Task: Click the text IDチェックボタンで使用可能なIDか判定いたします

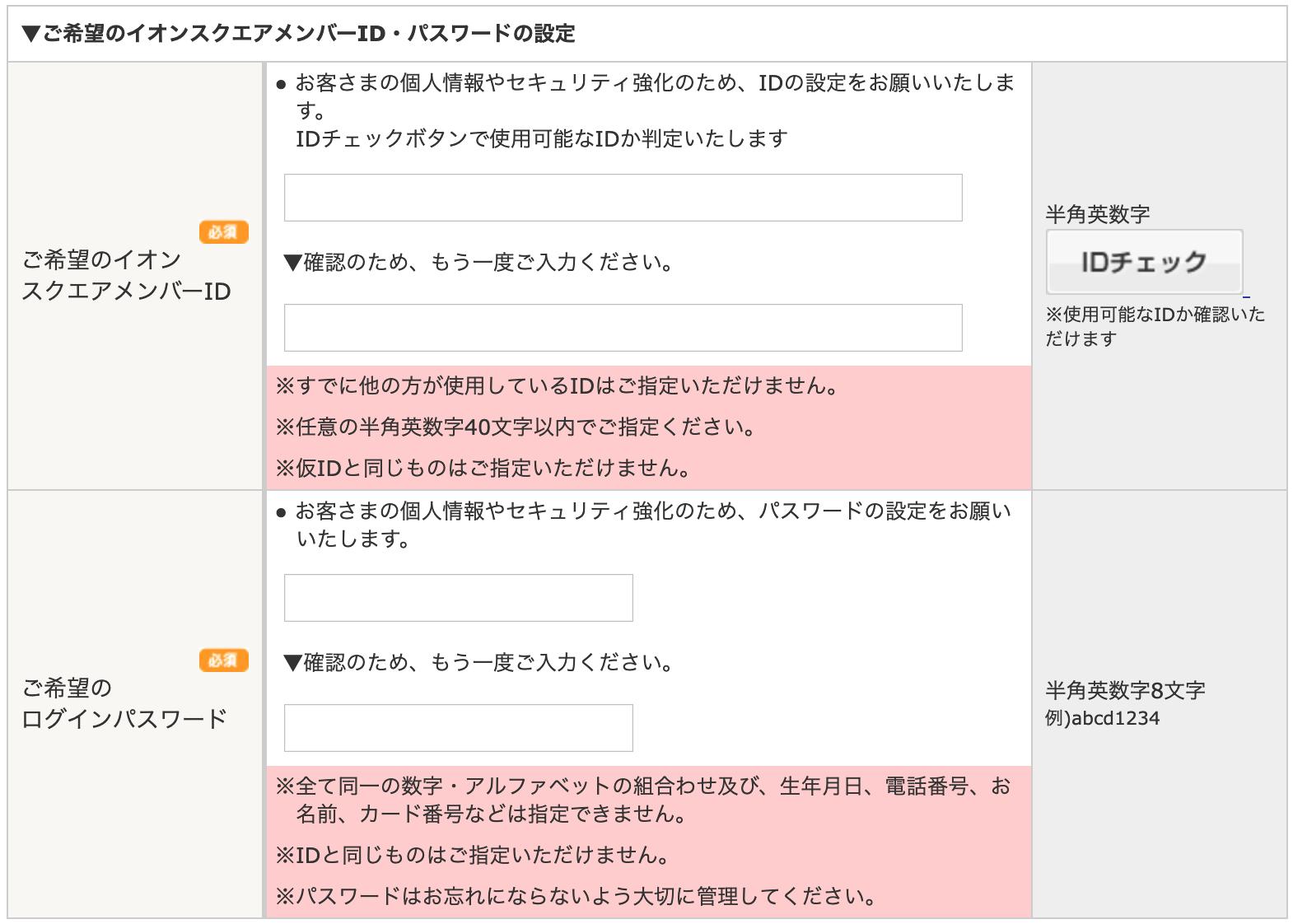Action: 542,138
